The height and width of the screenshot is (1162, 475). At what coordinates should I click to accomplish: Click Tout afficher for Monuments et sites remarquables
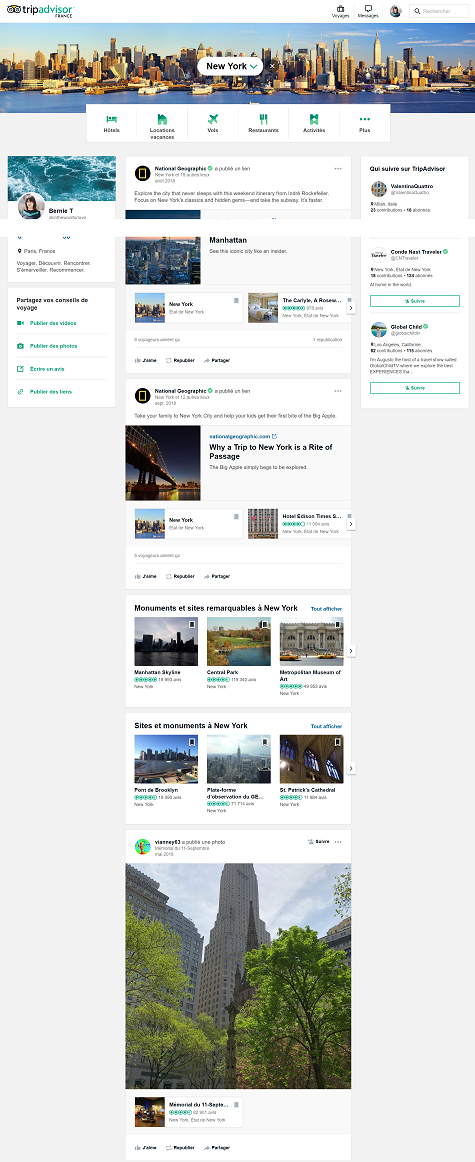327,608
